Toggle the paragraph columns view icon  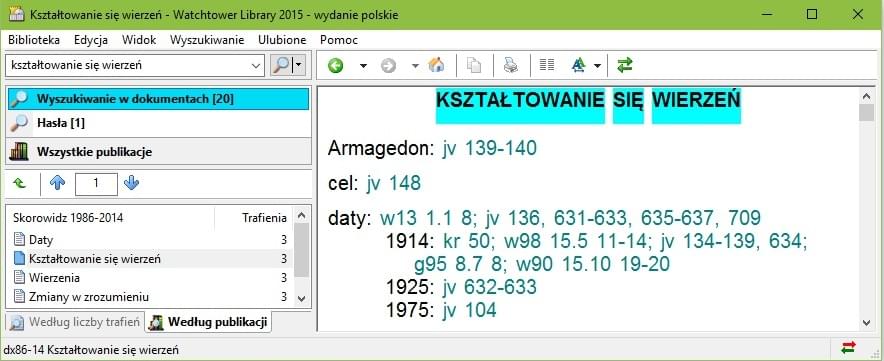pyautogui.click(x=547, y=65)
